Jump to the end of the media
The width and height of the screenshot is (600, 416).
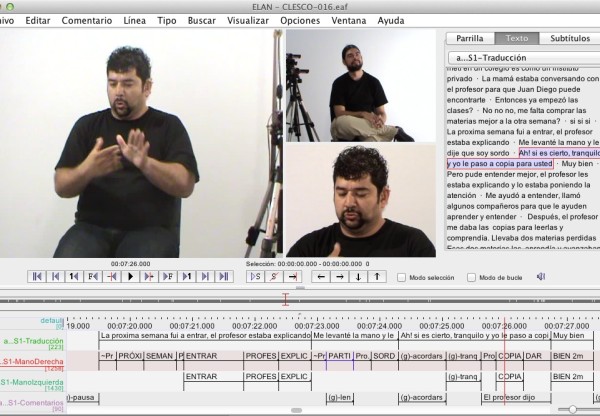coord(224,276)
